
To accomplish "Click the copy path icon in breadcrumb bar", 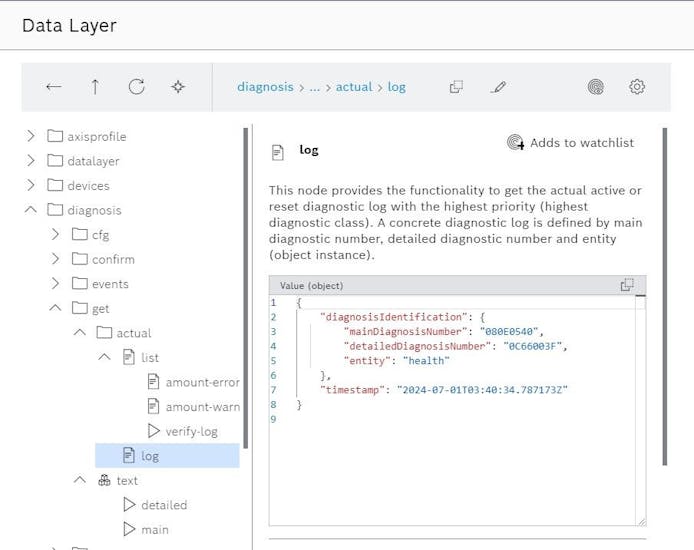I will pos(456,87).
